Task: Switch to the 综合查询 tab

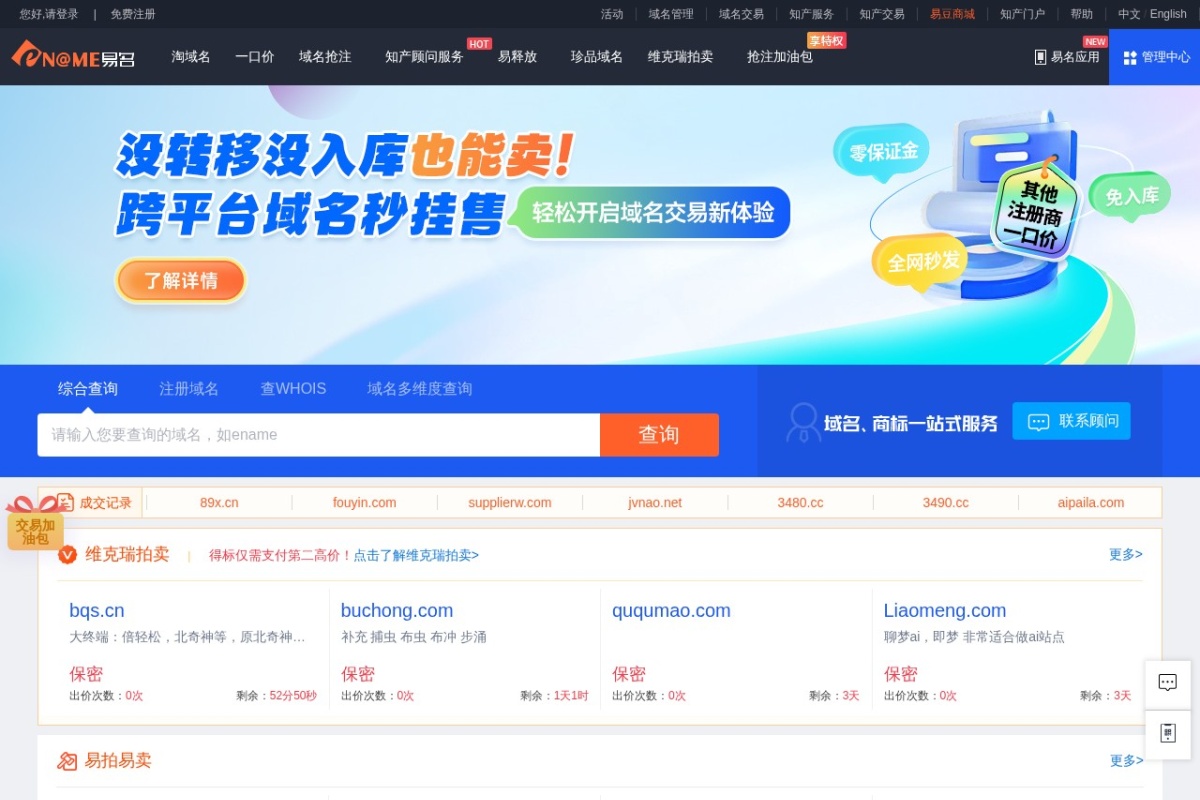Action: pyautogui.click(x=88, y=389)
